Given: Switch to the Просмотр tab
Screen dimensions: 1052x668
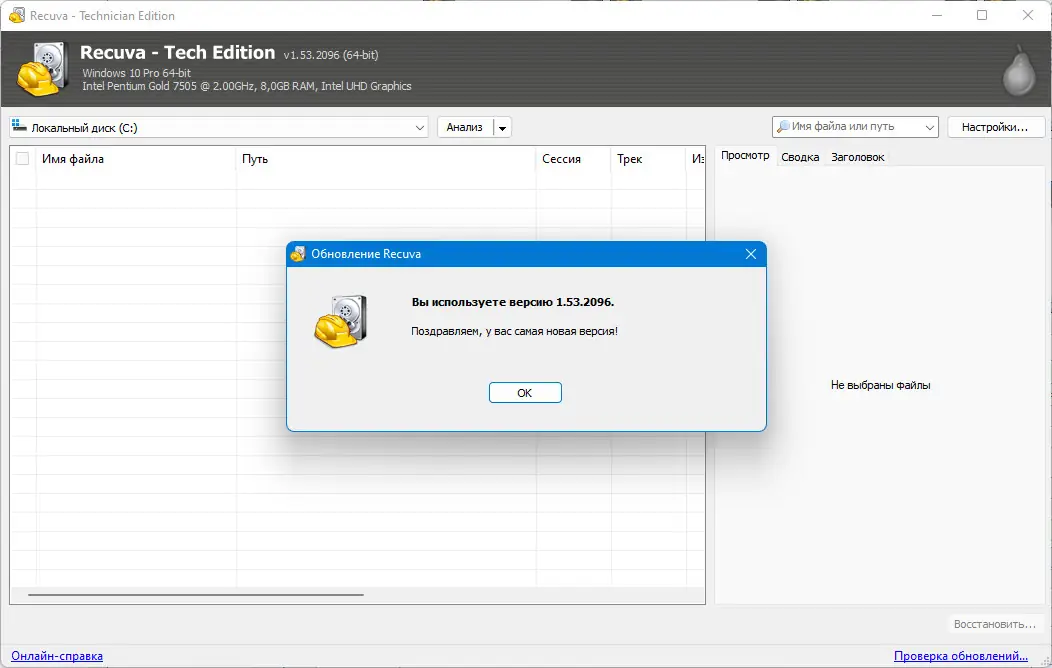Looking at the screenshot, I should click(x=745, y=156).
